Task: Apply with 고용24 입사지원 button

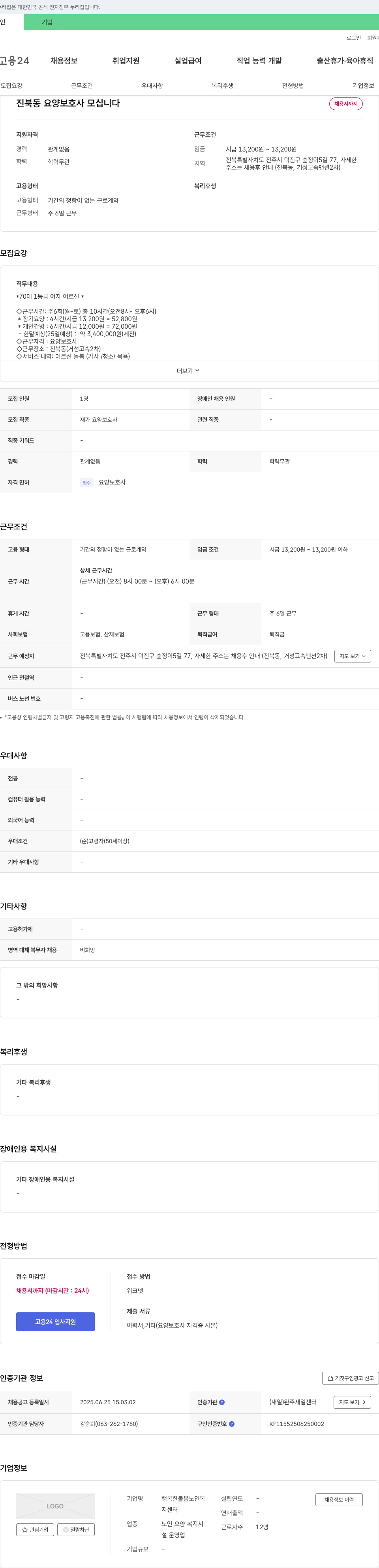Action: pyautogui.click(x=55, y=1321)
